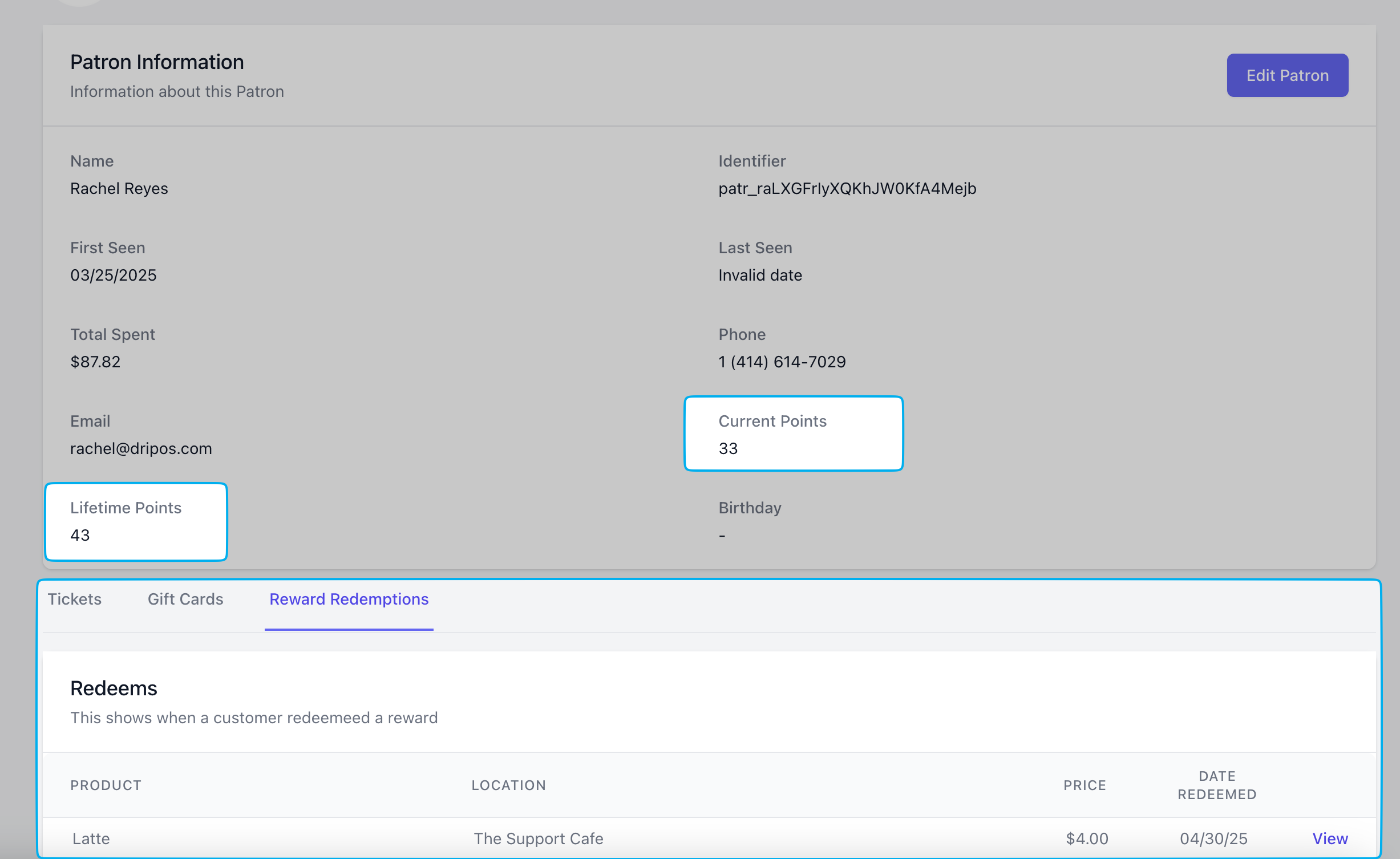Viewport: 1400px width, 859px height.
Task: Click the patron identifier text
Action: pyautogui.click(x=847, y=188)
